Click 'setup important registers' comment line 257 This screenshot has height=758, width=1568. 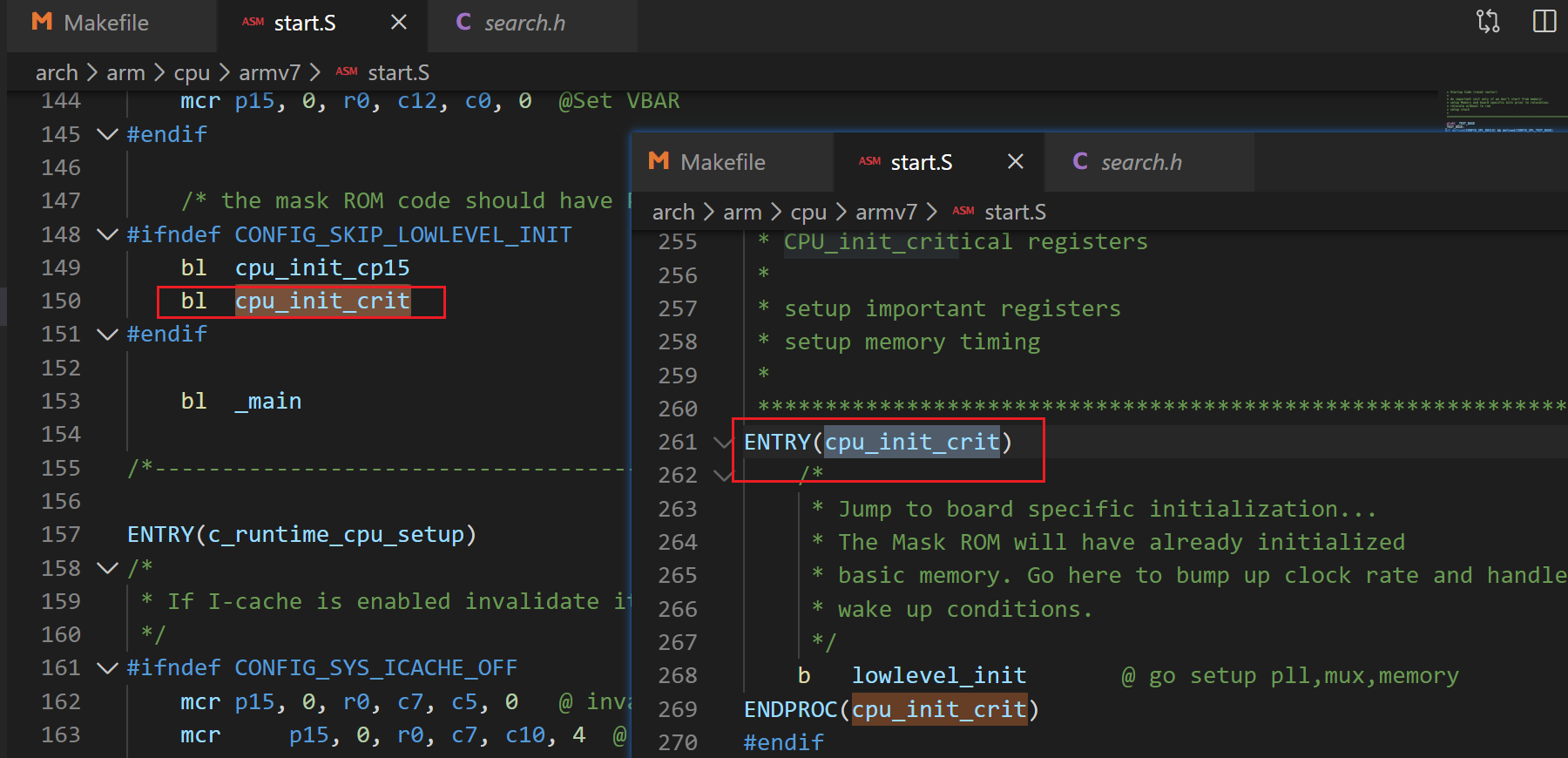click(953, 309)
